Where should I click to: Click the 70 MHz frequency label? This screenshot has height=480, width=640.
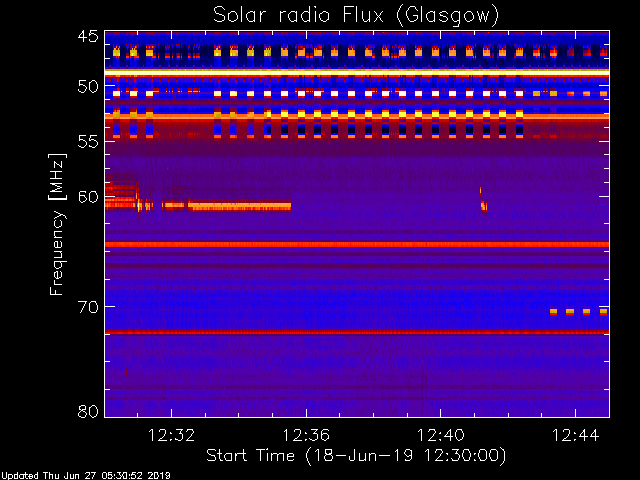pos(88,307)
